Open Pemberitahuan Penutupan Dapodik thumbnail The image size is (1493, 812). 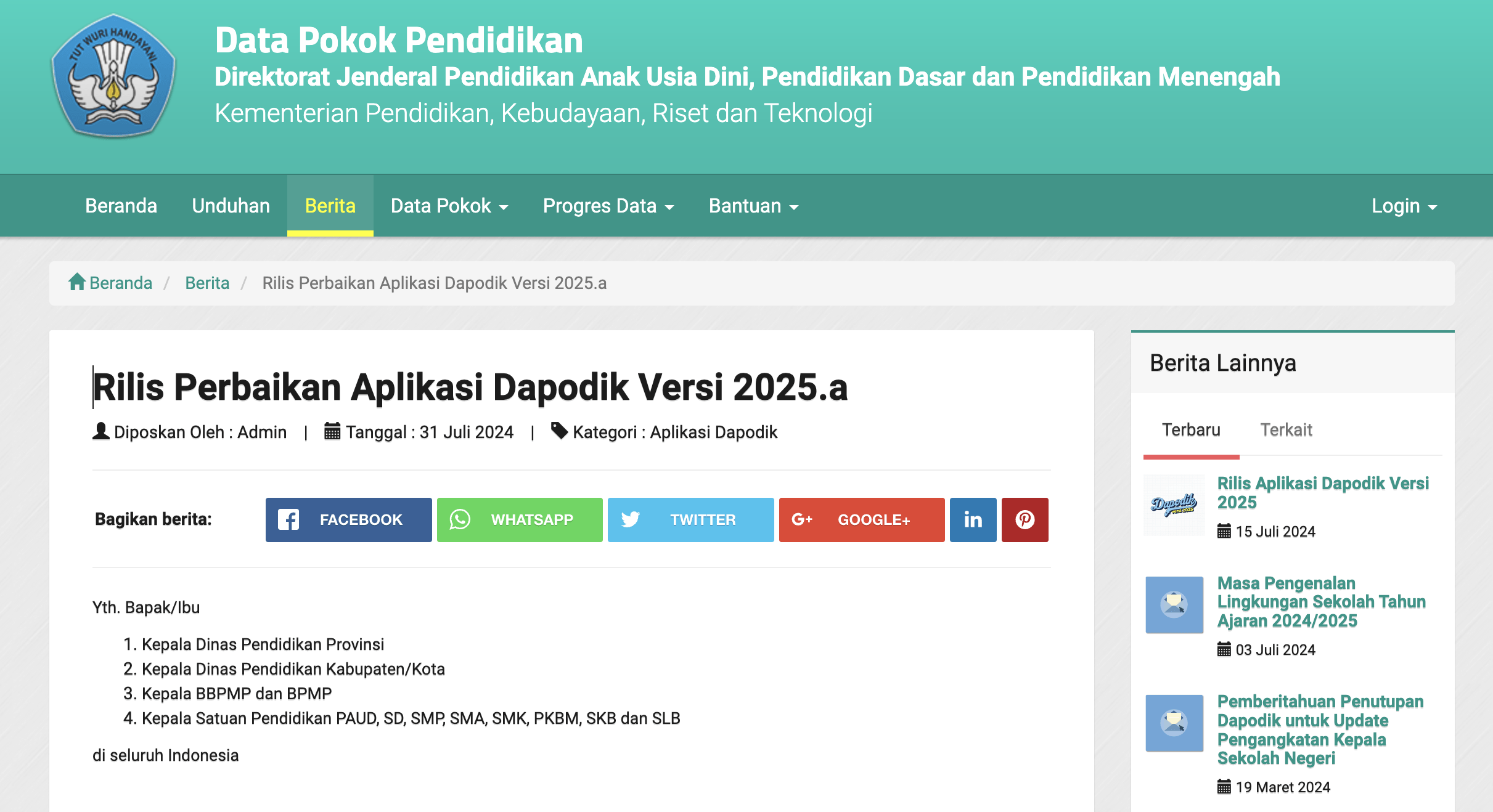coord(1174,723)
